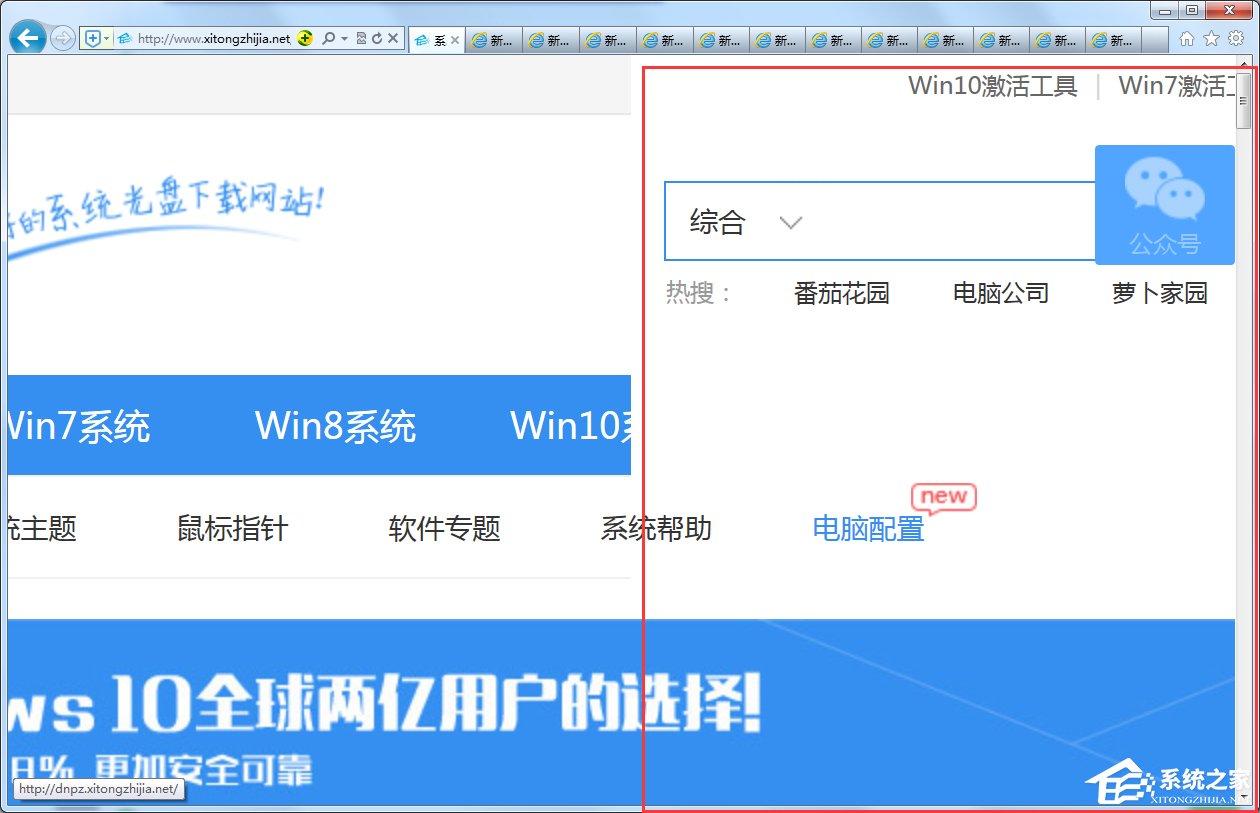
Task: Click the browser Back navigation arrow
Action: pos(27,37)
